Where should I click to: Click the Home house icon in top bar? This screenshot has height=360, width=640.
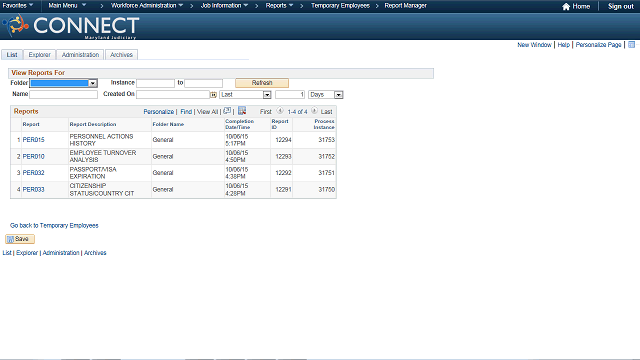566,6
